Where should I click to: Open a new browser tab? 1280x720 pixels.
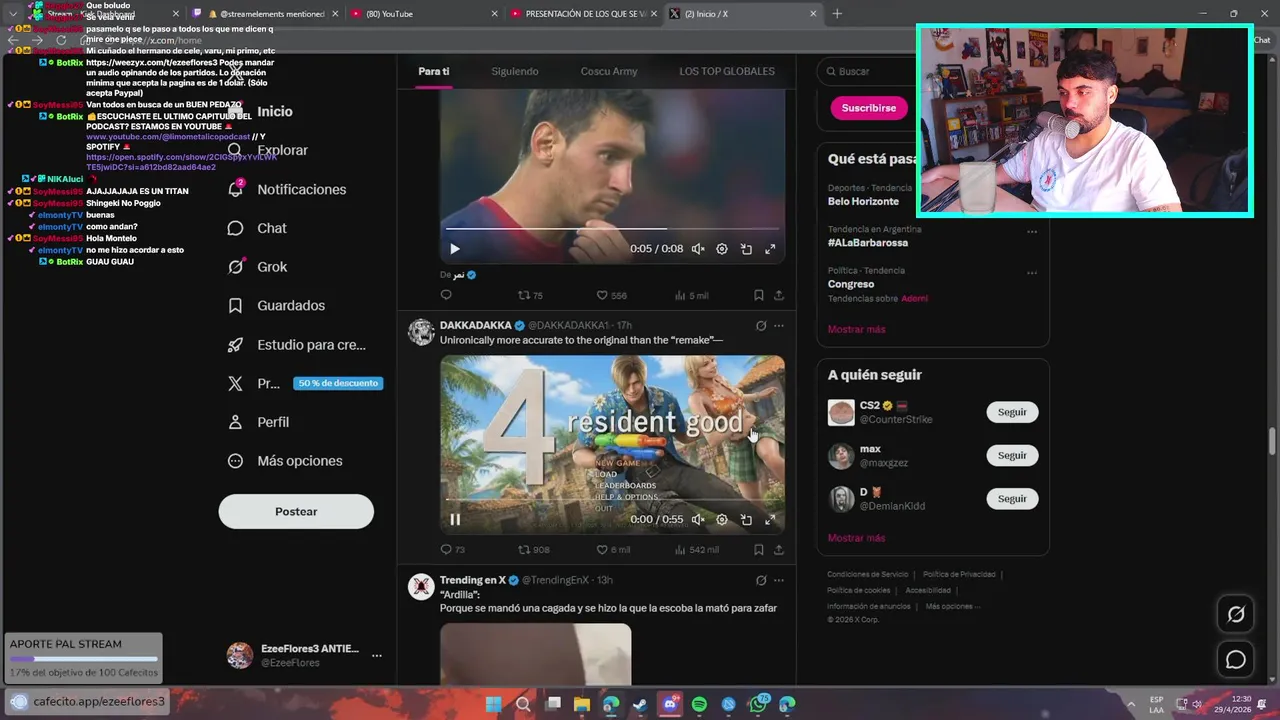837,13
